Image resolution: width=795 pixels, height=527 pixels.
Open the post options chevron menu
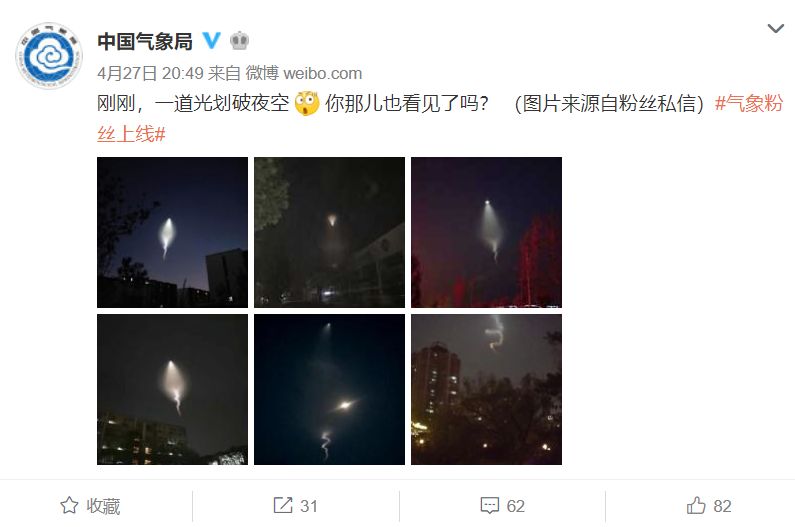(x=775, y=28)
